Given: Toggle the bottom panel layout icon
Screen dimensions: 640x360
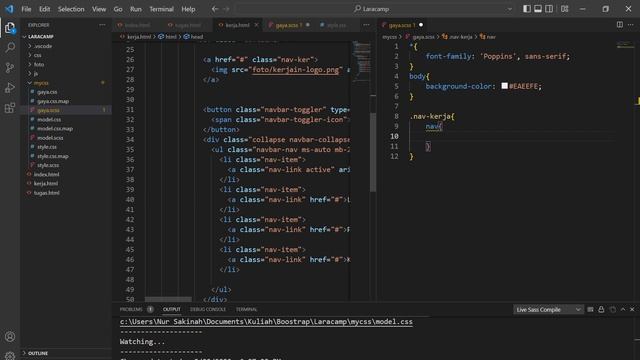Looking at the screenshot, I should click(538, 9).
